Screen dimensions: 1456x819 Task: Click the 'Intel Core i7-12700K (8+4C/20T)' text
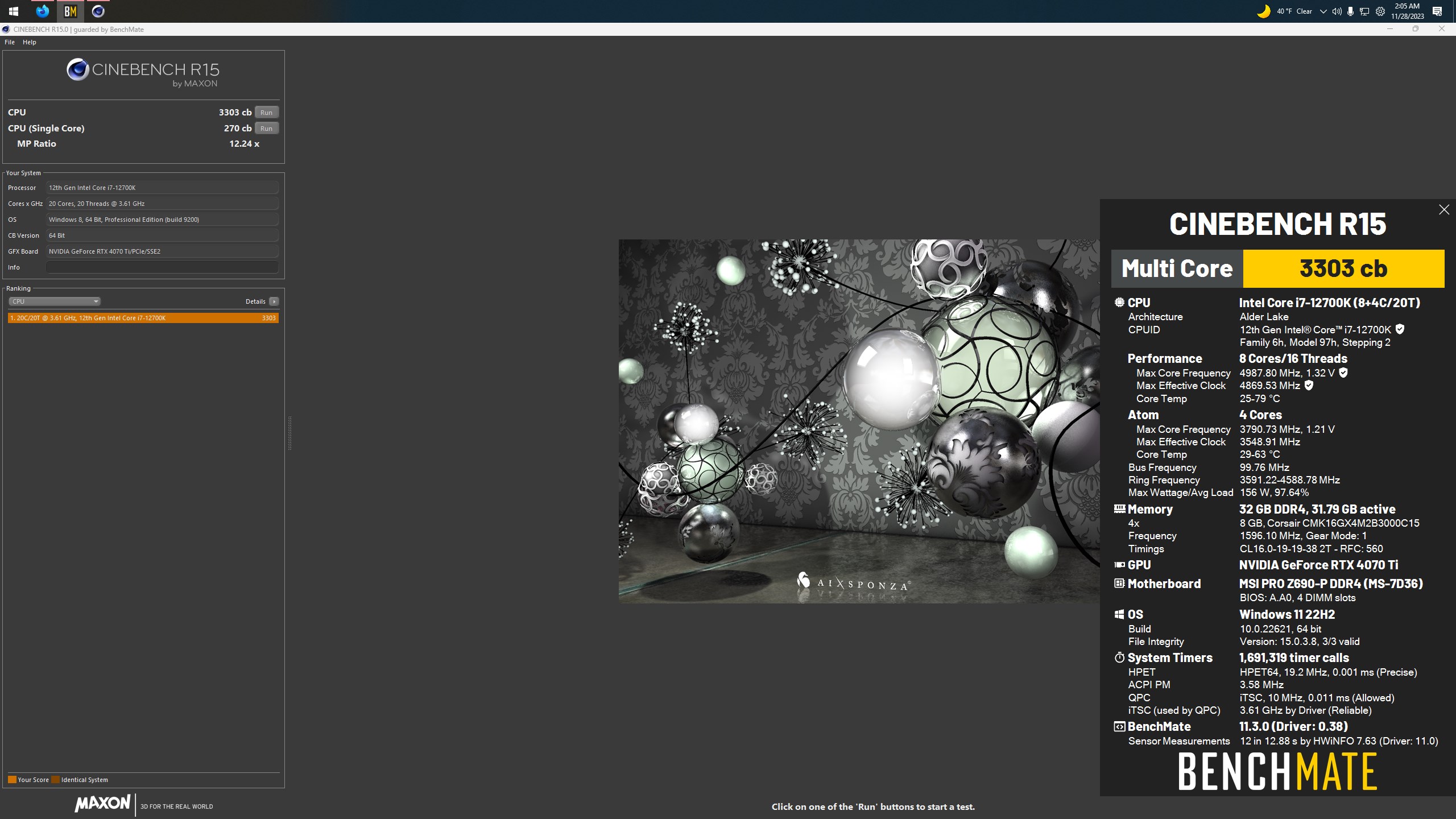[x=1330, y=303]
